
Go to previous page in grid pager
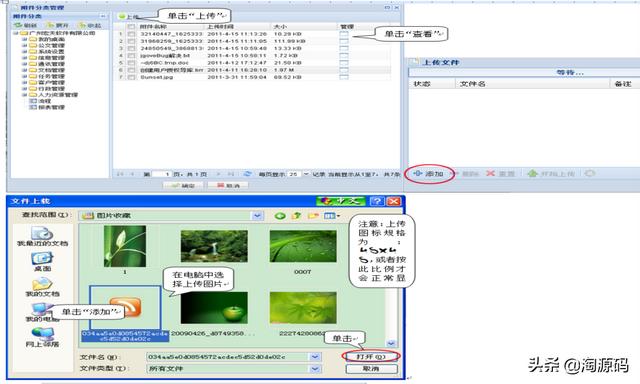[x=132, y=174]
